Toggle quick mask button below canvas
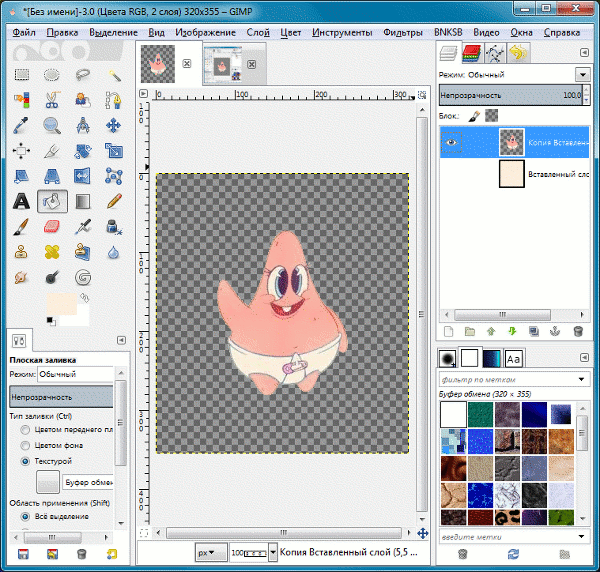The image size is (600, 572). tap(144, 533)
